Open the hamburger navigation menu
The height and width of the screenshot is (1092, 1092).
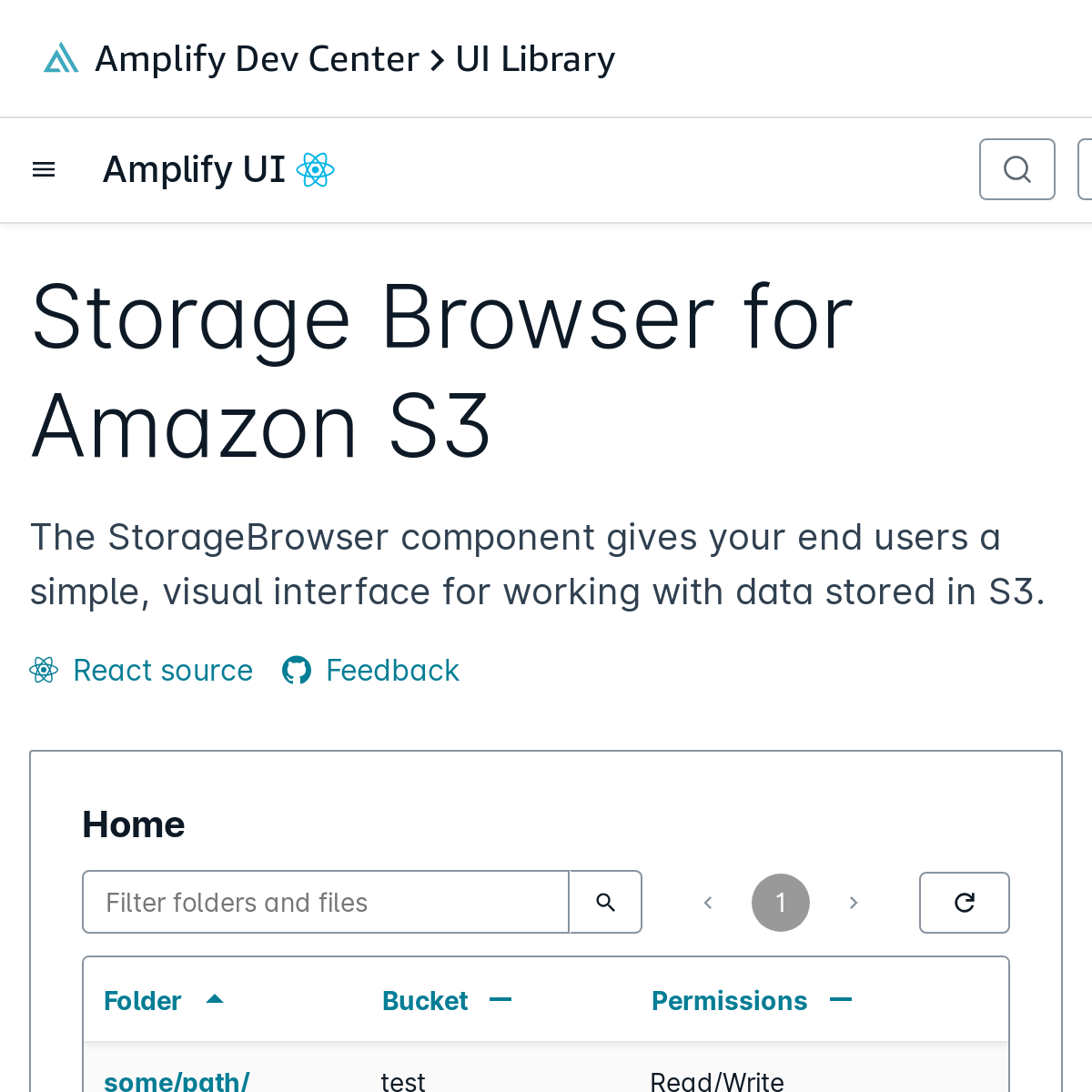point(44,169)
